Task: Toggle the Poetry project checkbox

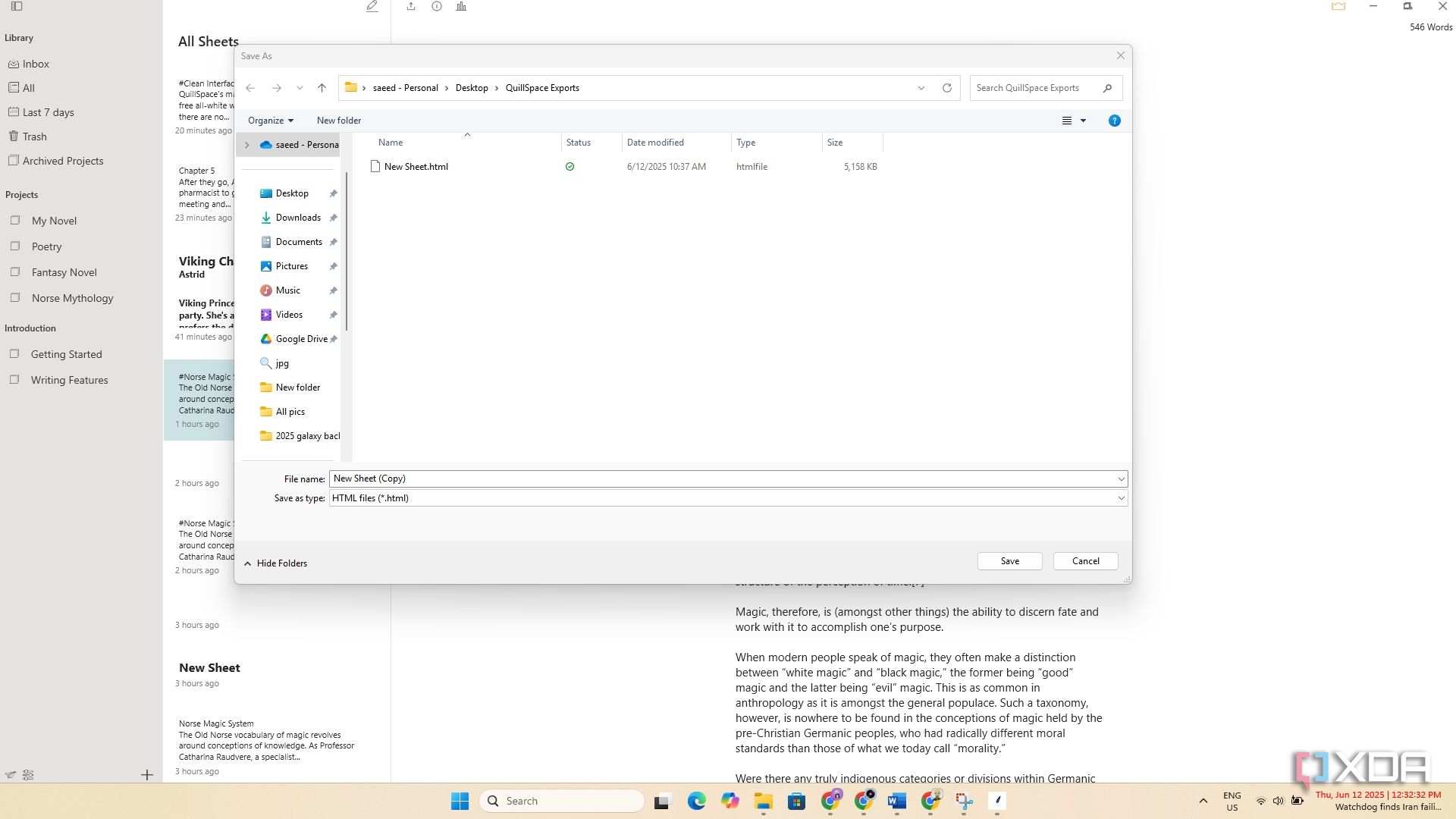Action: tap(15, 246)
